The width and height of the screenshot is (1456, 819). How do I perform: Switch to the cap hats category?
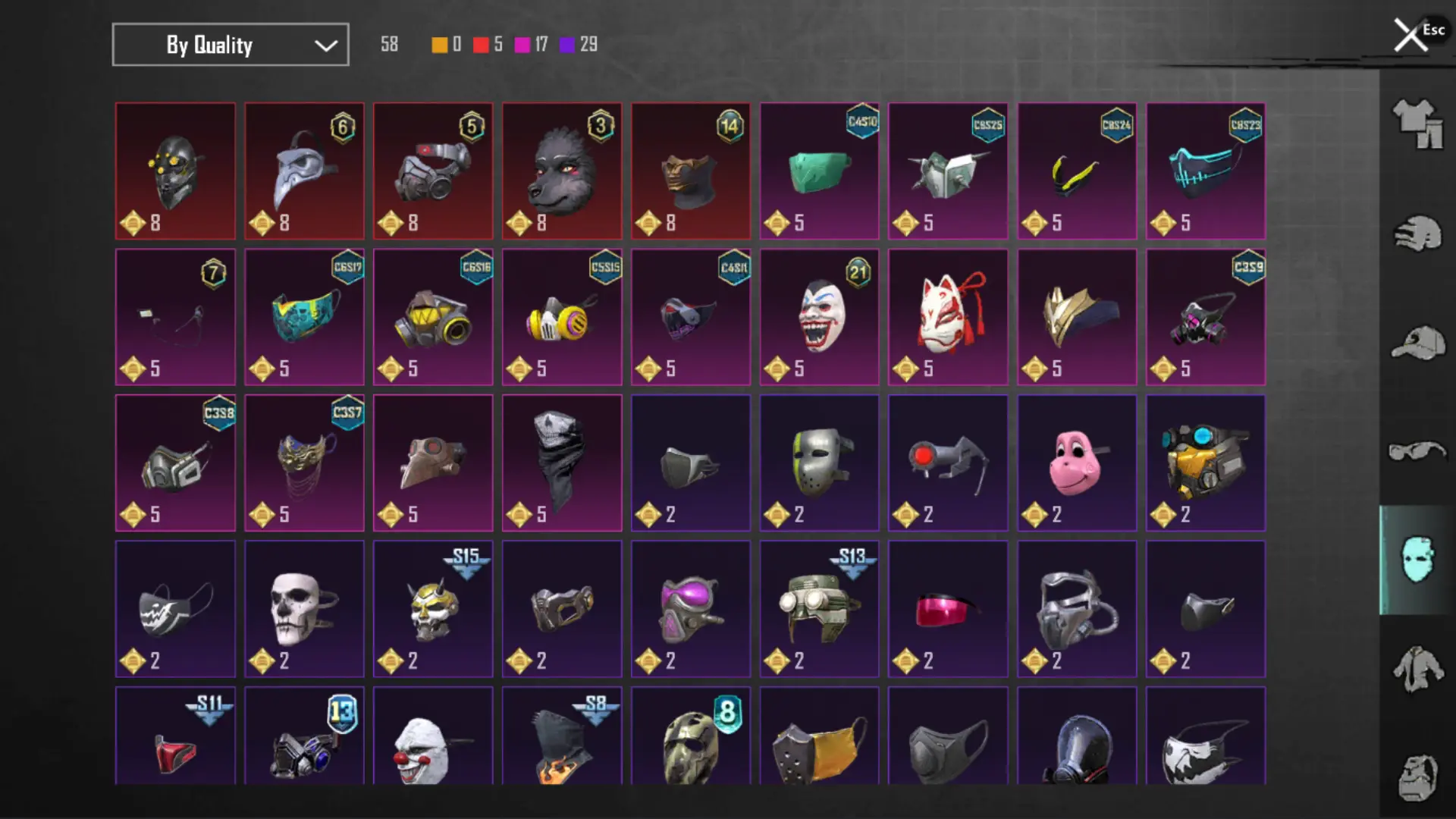[1417, 343]
